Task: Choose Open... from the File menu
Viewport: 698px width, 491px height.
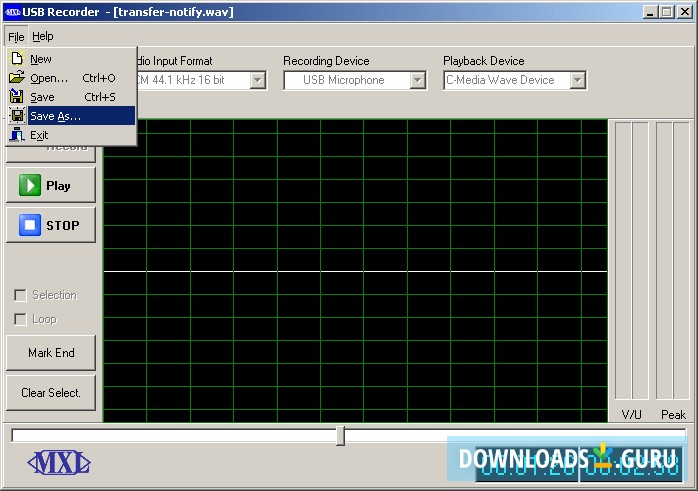Action: (x=71, y=78)
